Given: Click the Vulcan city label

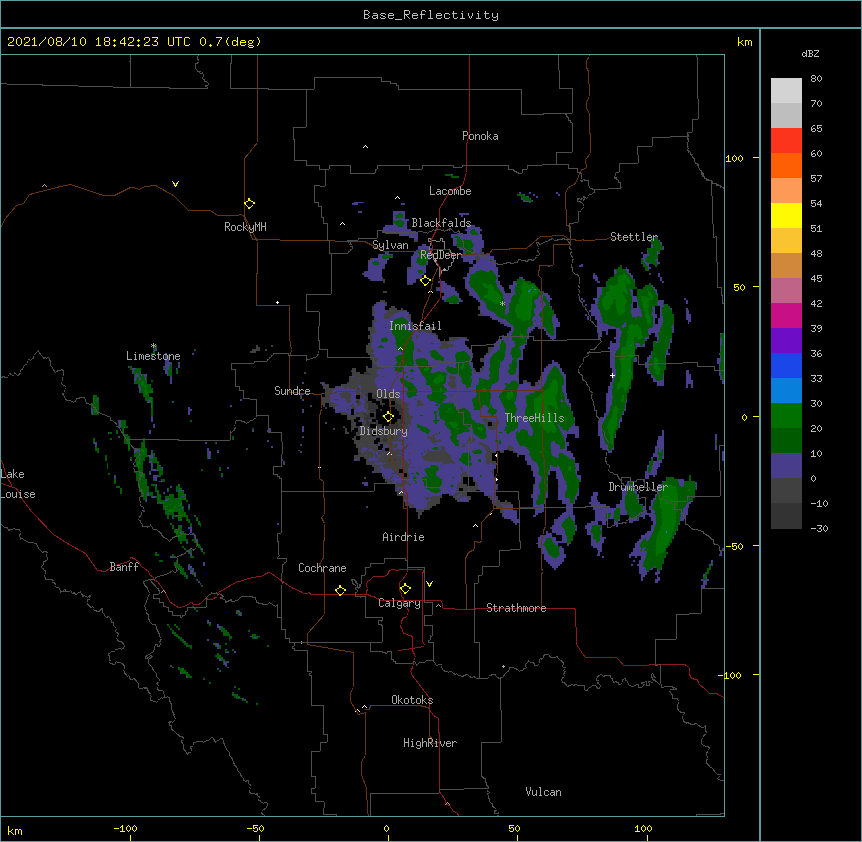Looking at the screenshot, I should [x=543, y=792].
